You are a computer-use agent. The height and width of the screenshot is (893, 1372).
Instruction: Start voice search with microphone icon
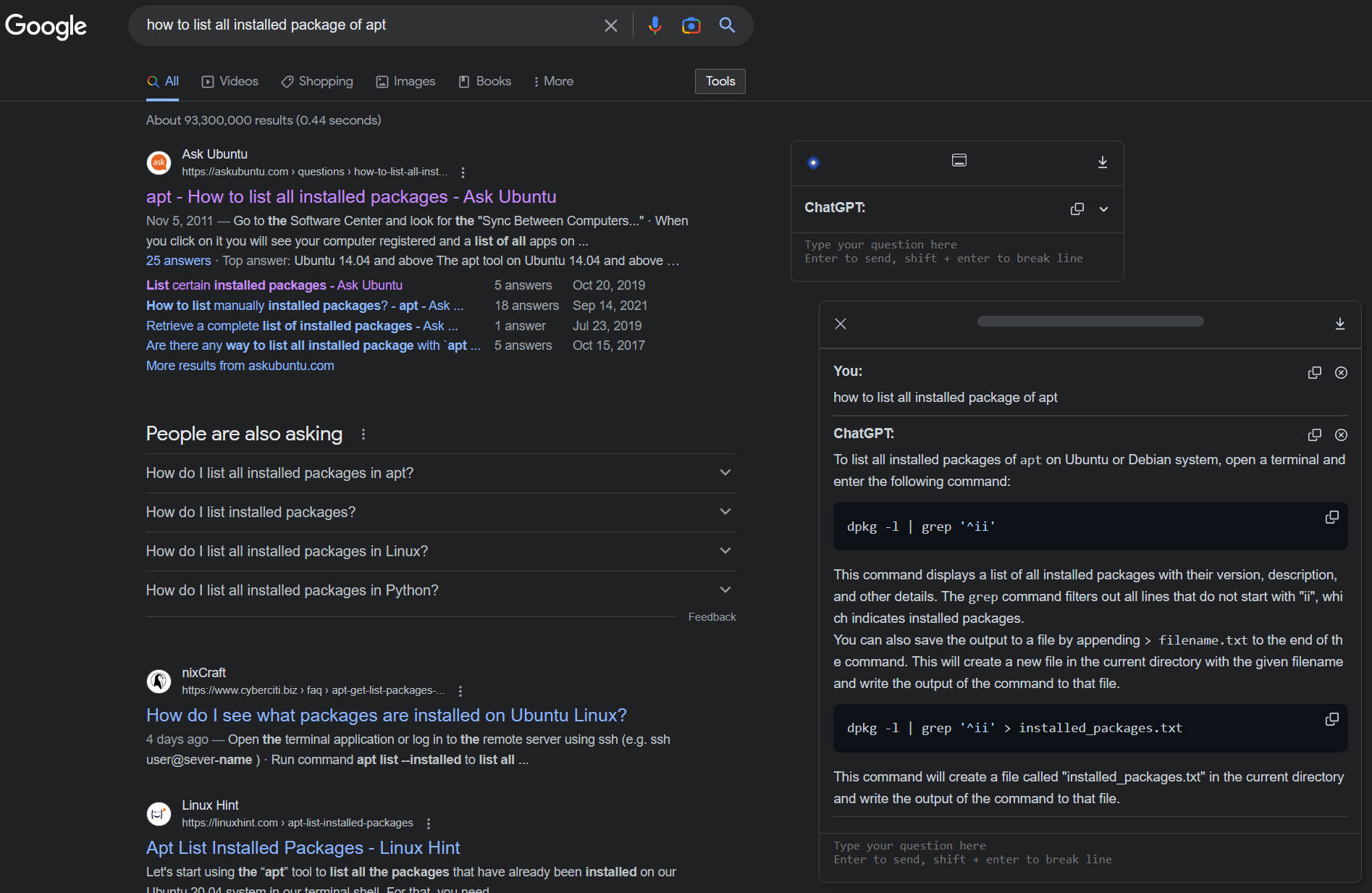(x=655, y=25)
